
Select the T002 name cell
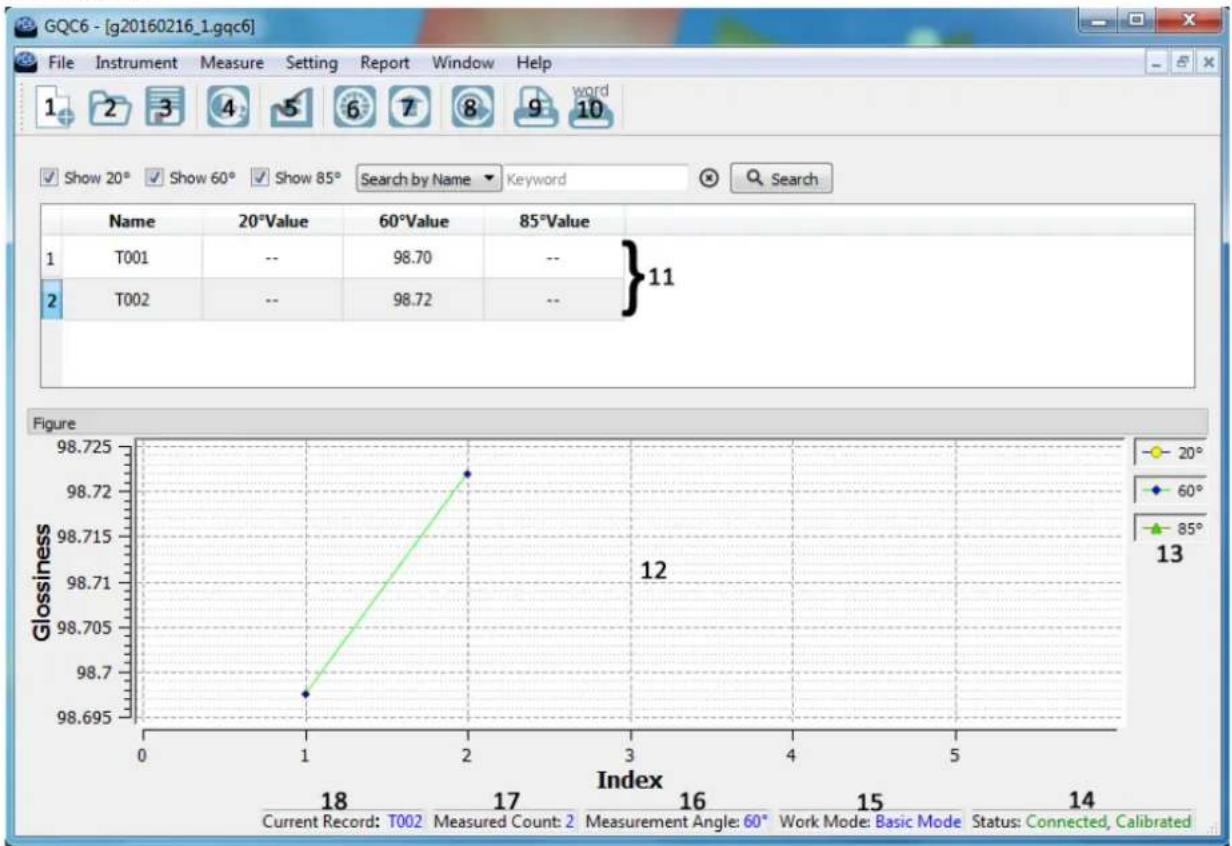click(x=132, y=300)
